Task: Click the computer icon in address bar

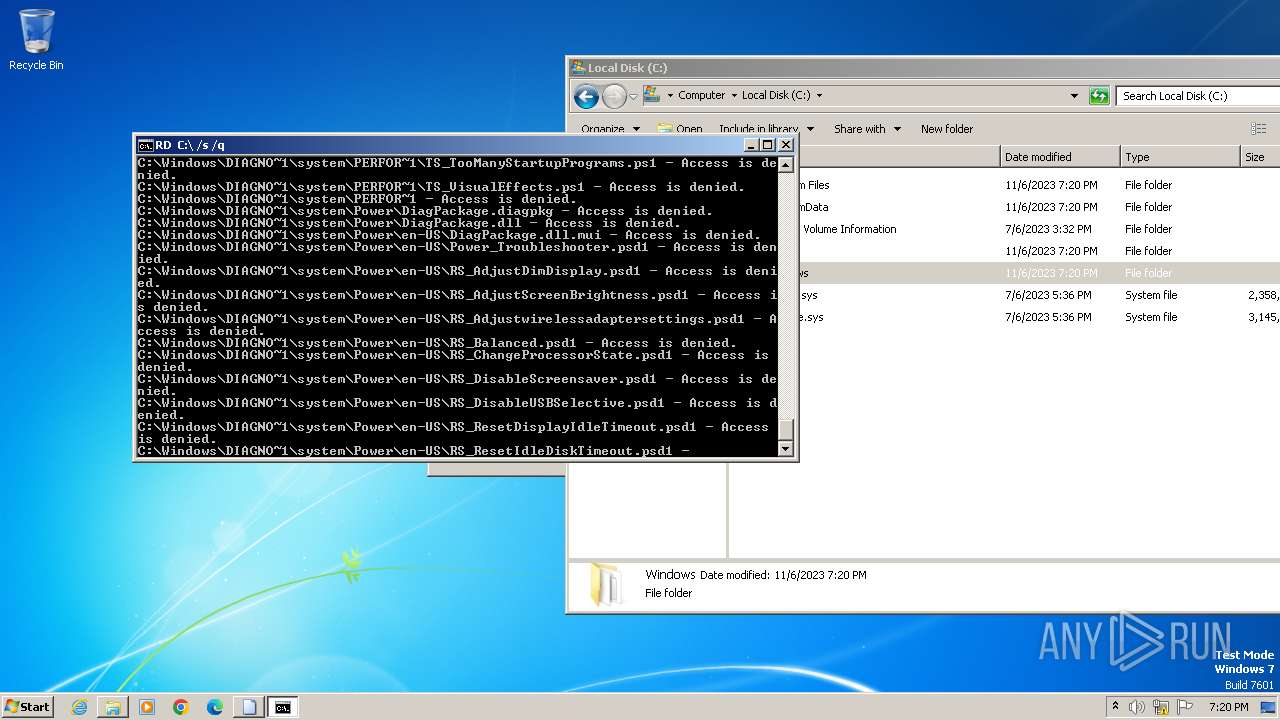Action: click(x=652, y=95)
